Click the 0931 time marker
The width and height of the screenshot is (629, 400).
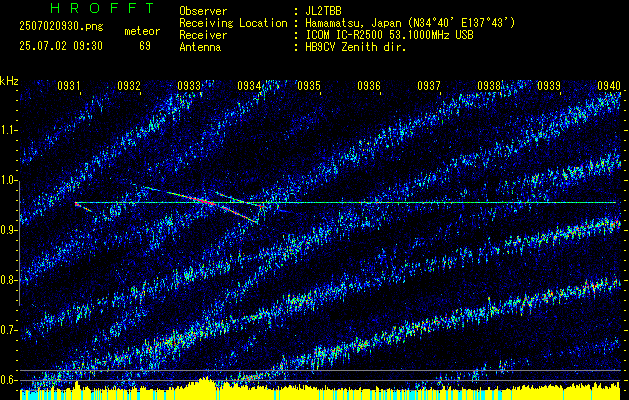point(69,85)
